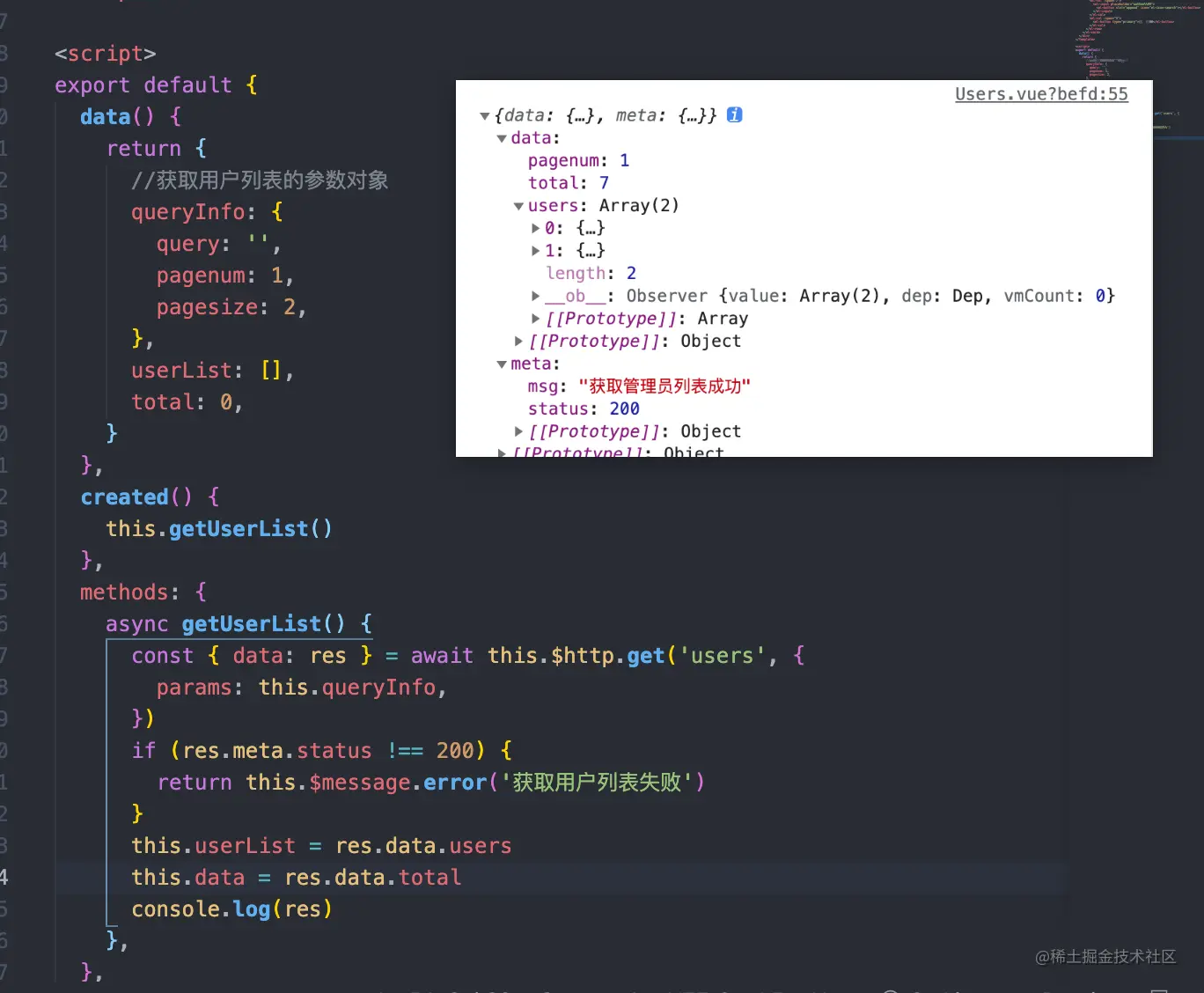This screenshot has width=1204, height=993.
Task: Click the 'export default' line
Action: (156, 85)
